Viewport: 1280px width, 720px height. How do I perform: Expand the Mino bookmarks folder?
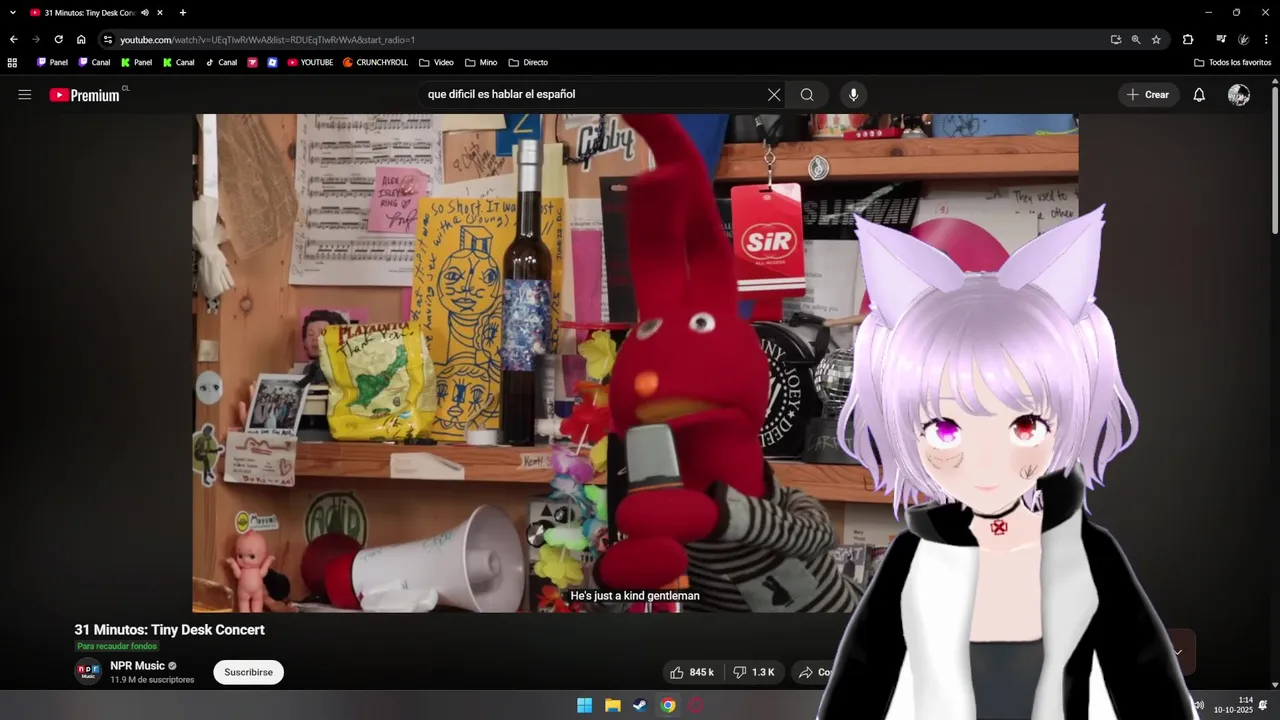481,62
